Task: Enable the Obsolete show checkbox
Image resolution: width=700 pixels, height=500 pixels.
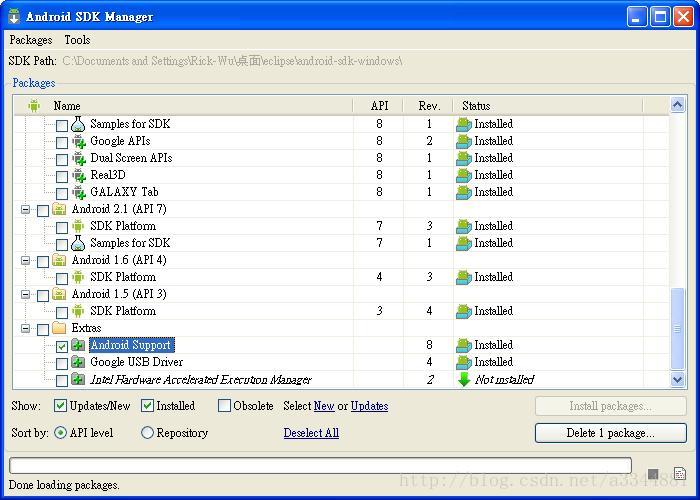Action: coord(224,405)
